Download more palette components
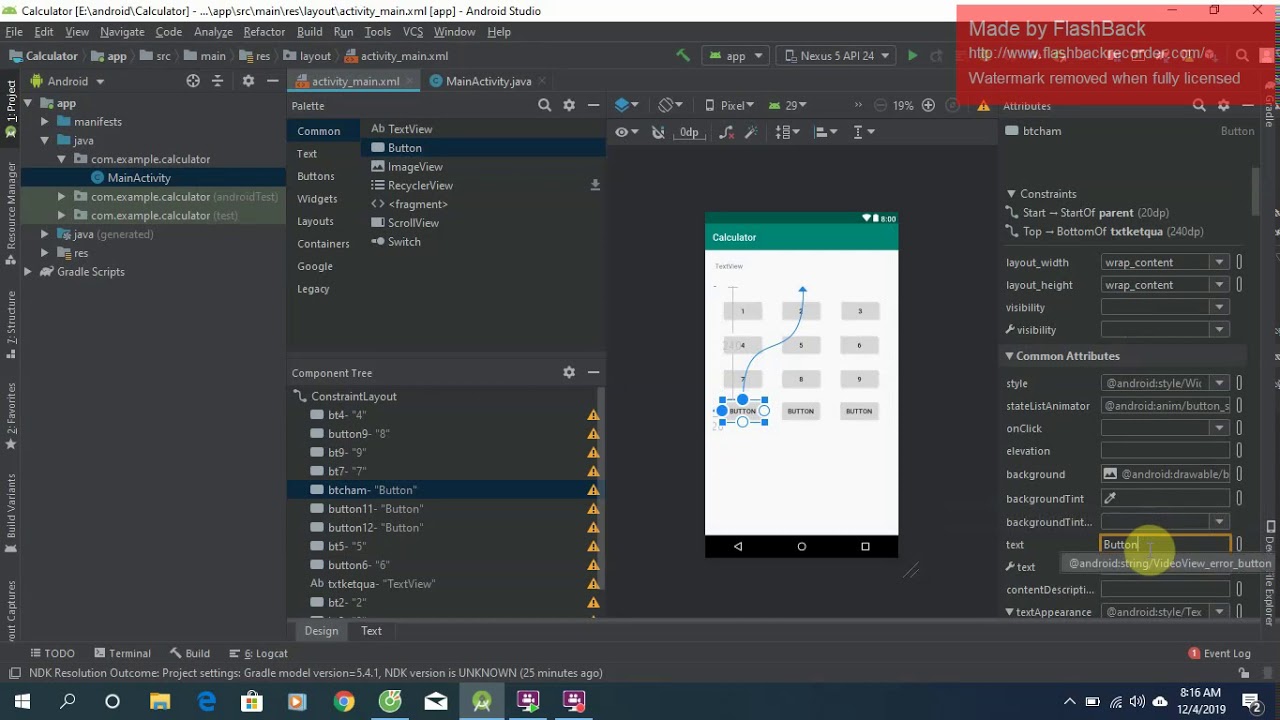The width and height of the screenshot is (1280, 720). tap(595, 185)
